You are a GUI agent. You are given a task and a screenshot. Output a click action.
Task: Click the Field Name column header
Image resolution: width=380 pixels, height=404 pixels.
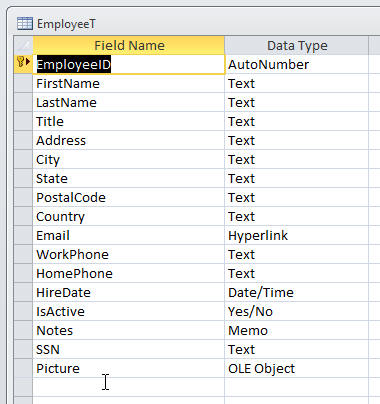click(x=129, y=46)
